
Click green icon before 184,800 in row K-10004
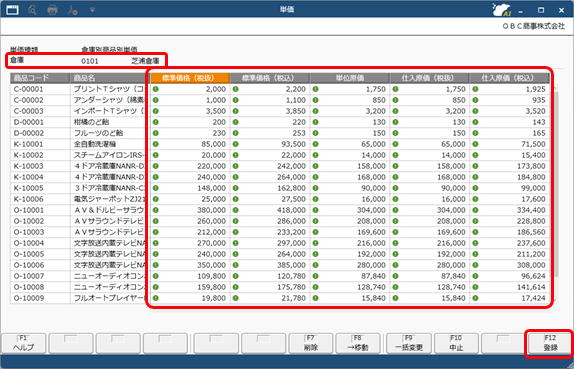click(475, 177)
